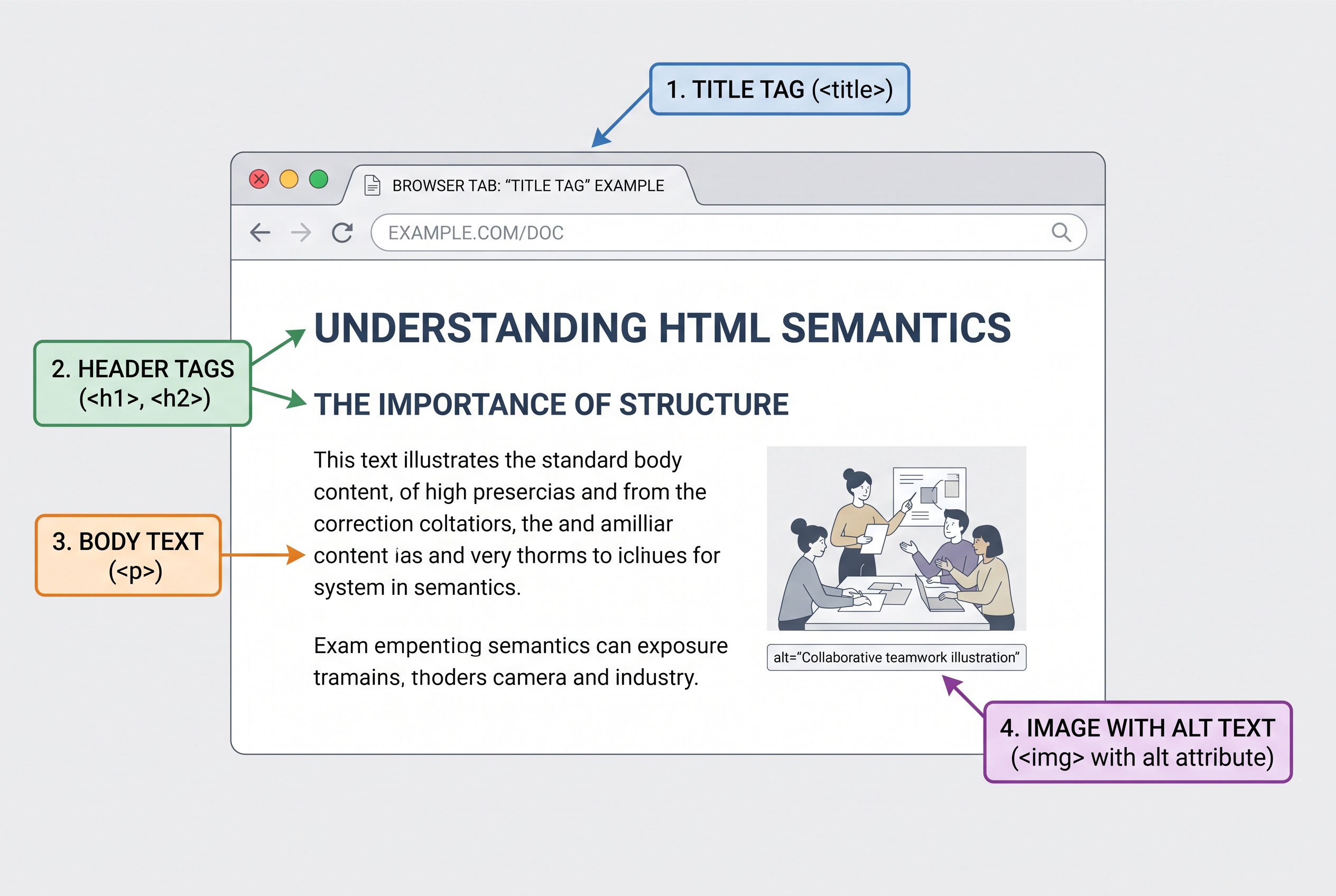
Task: Select the "TITLE TAG" EXAMPLE browser tab
Action: click(520, 185)
